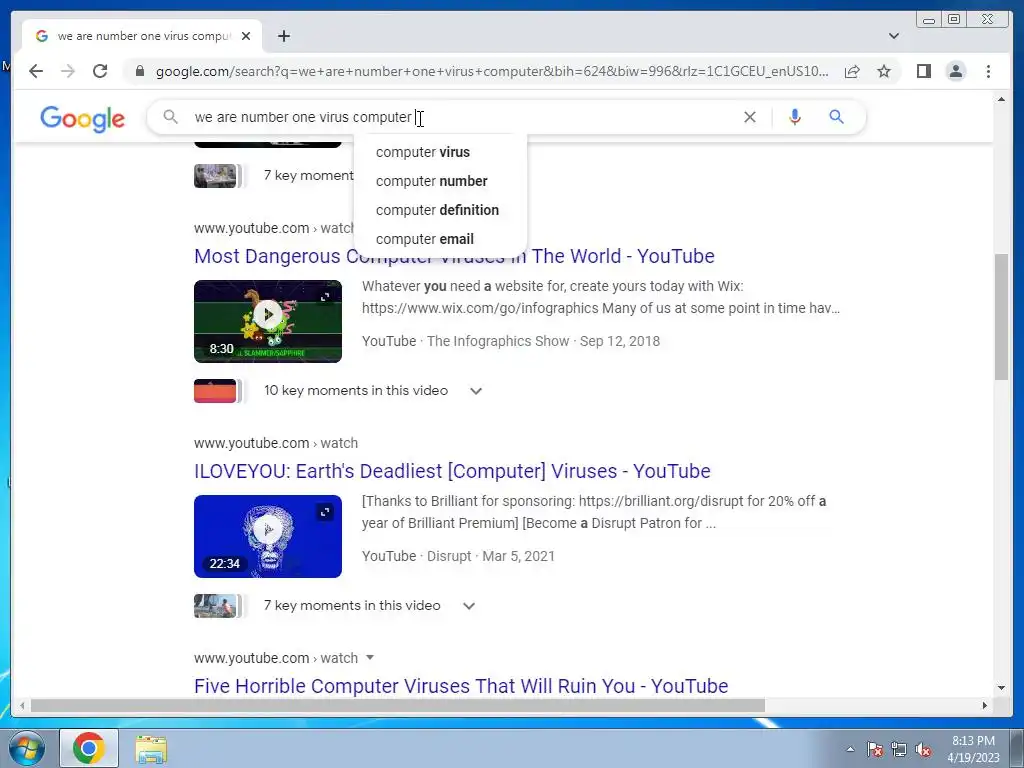Open 'Five Horrible Computer Viruses' result

tap(461, 686)
